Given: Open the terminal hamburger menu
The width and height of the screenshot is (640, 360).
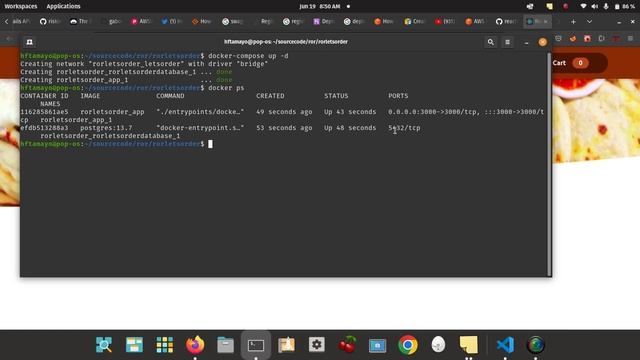Looking at the screenshot, I should point(507,42).
